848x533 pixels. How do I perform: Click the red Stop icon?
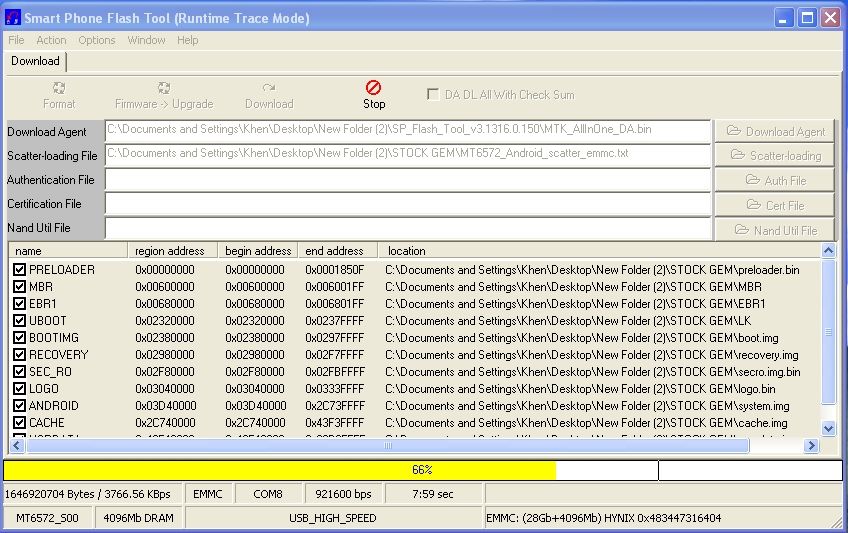(374, 88)
